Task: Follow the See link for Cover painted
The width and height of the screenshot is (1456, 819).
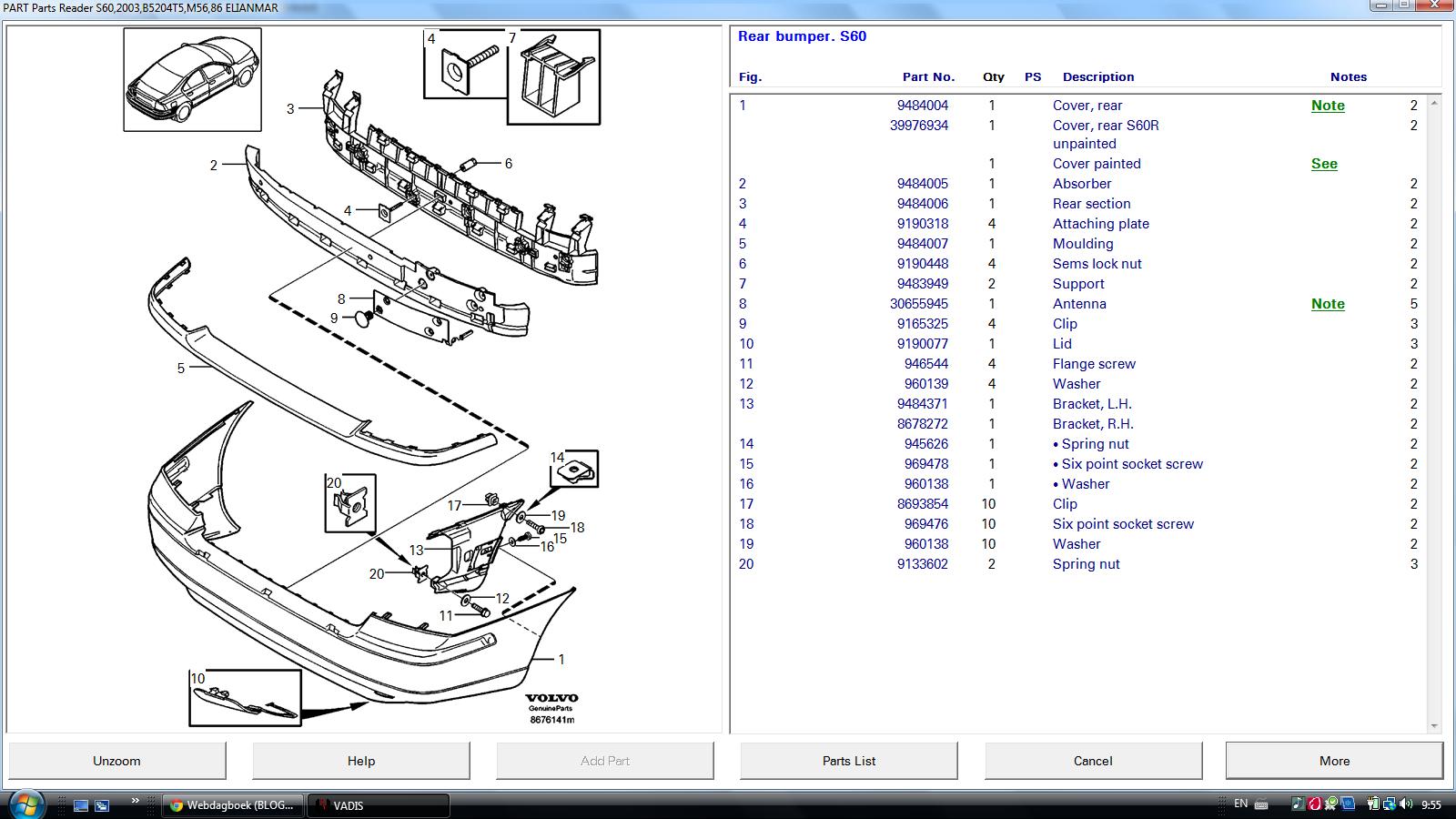Action: click(1324, 164)
